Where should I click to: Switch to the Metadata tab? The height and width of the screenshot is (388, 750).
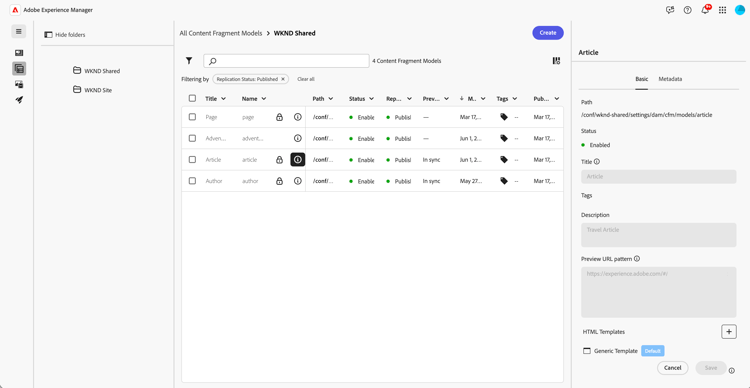coord(670,79)
